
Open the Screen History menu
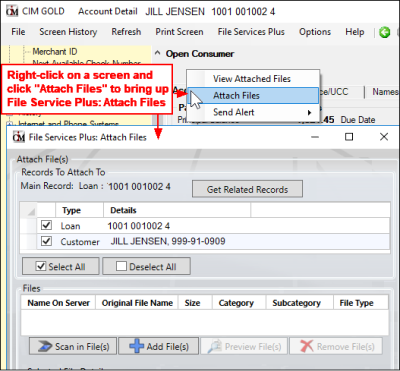click(x=68, y=32)
